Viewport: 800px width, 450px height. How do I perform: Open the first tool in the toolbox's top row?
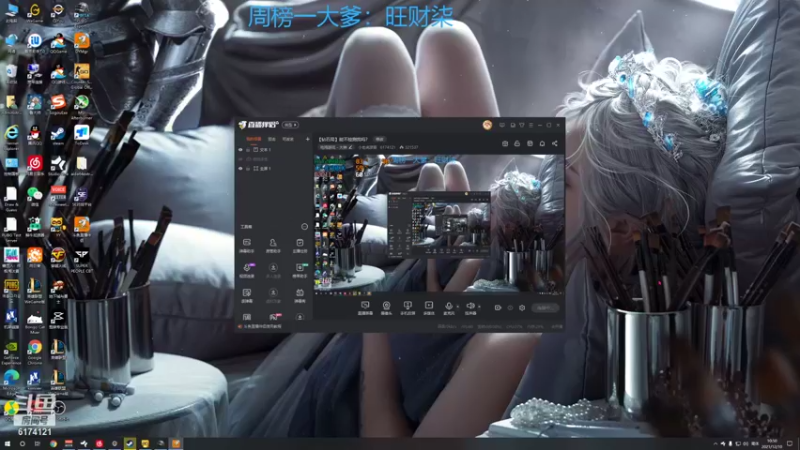[247, 245]
